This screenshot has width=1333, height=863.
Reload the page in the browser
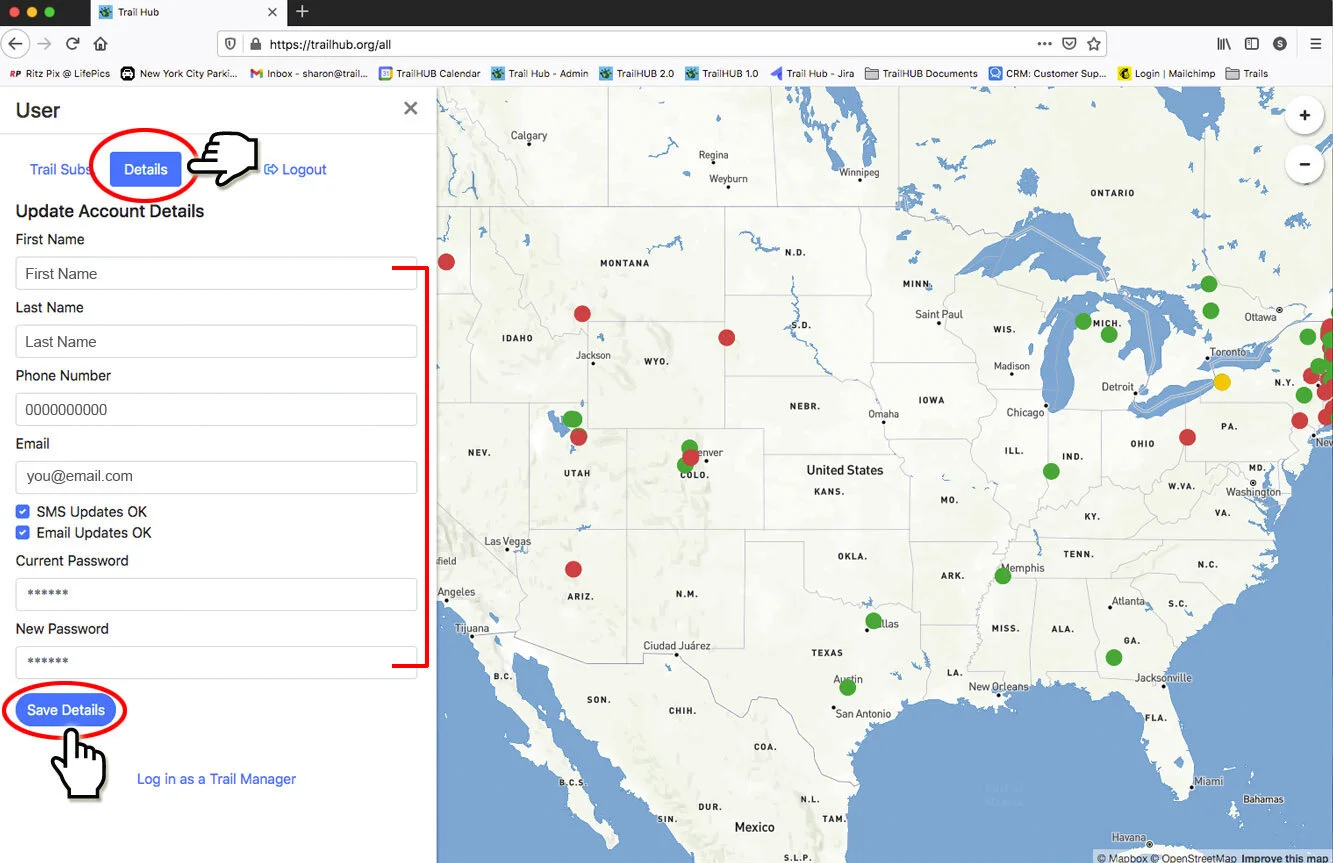click(x=72, y=44)
